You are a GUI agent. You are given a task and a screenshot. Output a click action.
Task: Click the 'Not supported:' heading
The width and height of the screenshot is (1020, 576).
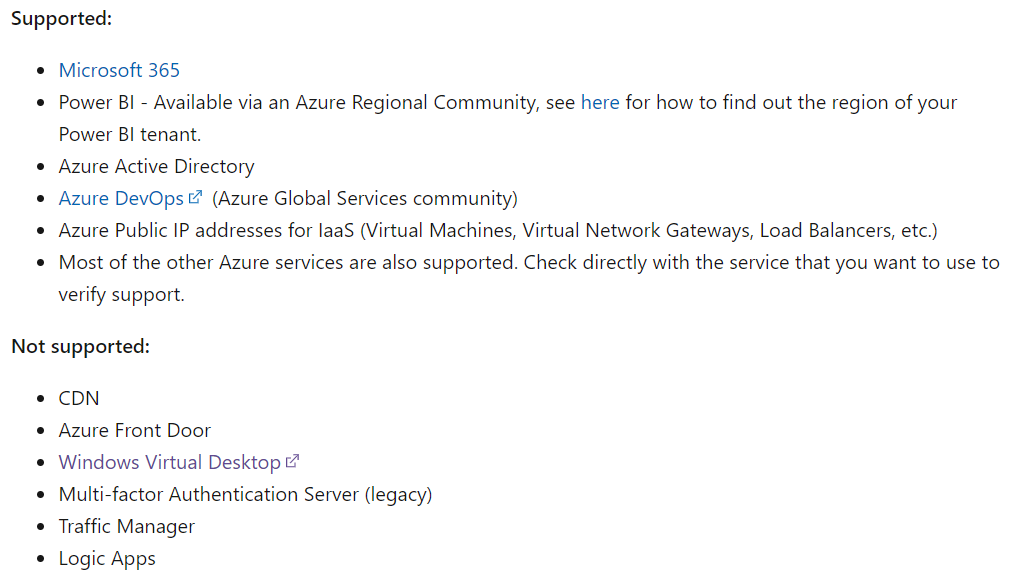tap(81, 347)
